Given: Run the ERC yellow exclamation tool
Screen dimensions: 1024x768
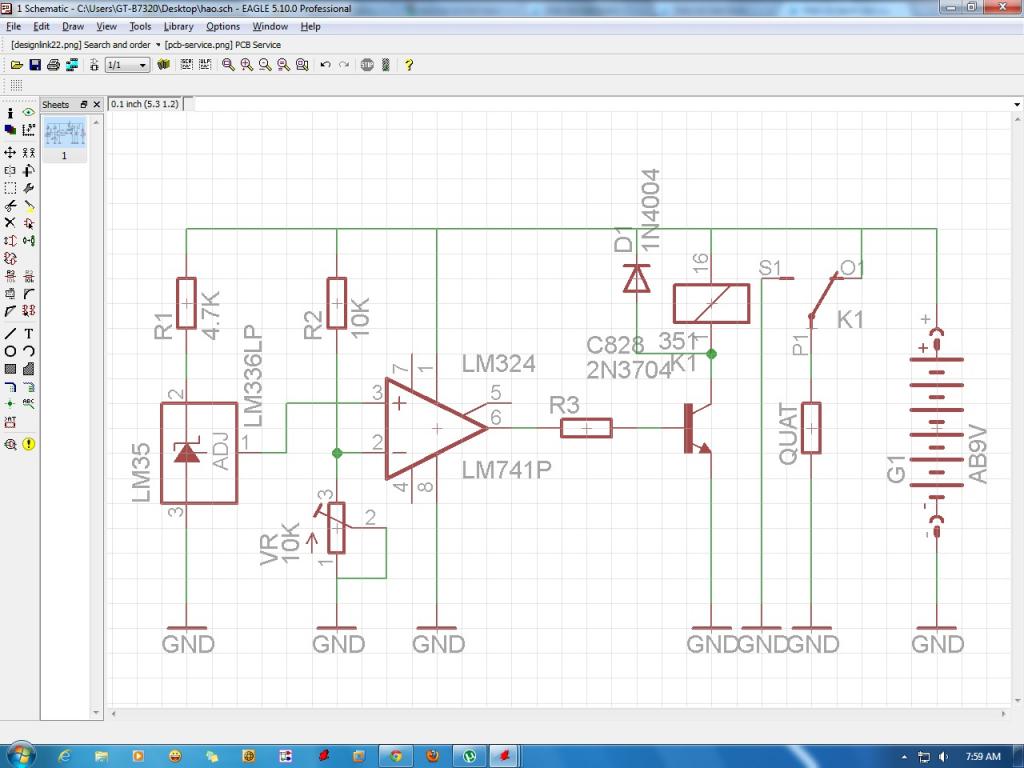Looking at the screenshot, I should coord(29,443).
